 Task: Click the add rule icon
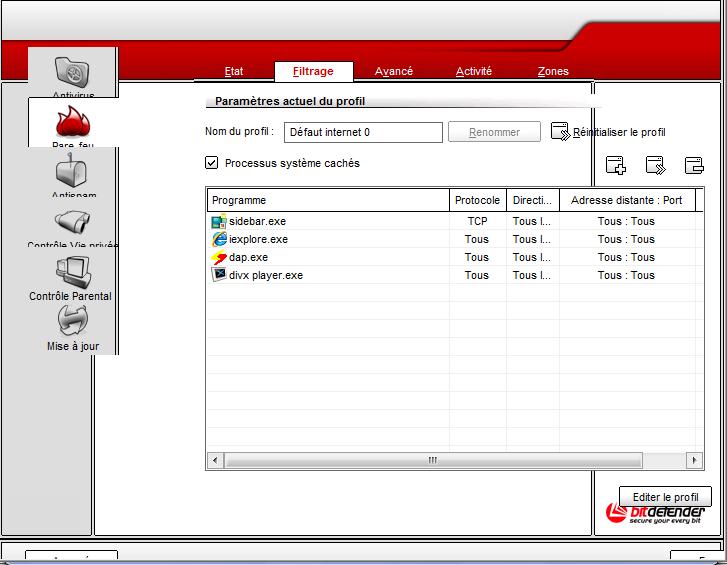[x=616, y=165]
